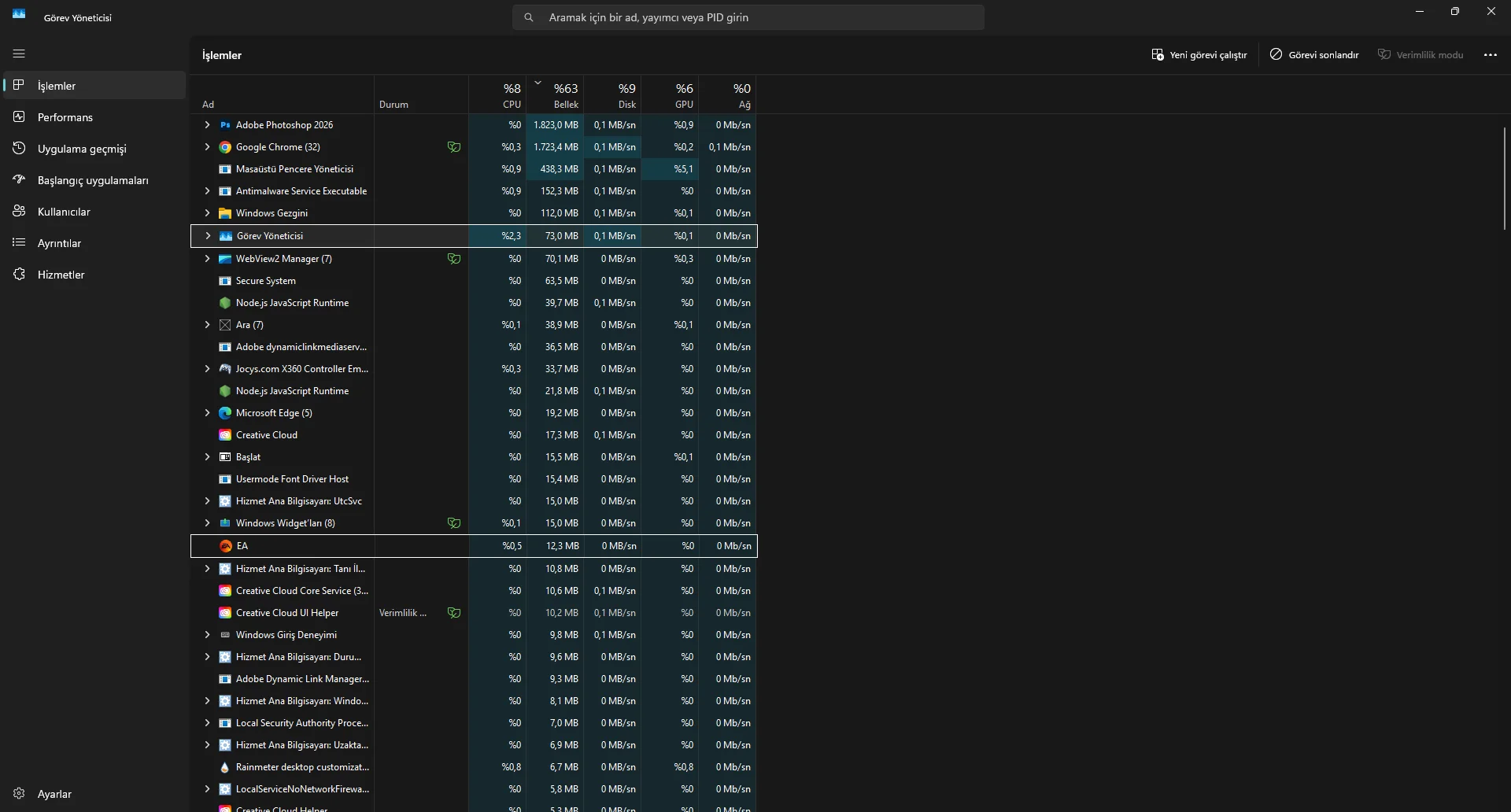Select the Secure System process row
The height and width of the screenshot is (812, 1511).
[474, 281]
